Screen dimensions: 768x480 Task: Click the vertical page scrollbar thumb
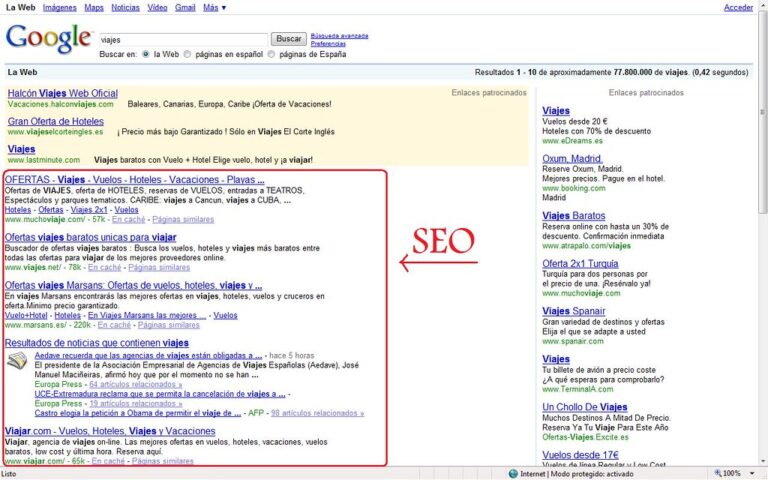pyautogui.click(x=763, y=112)
